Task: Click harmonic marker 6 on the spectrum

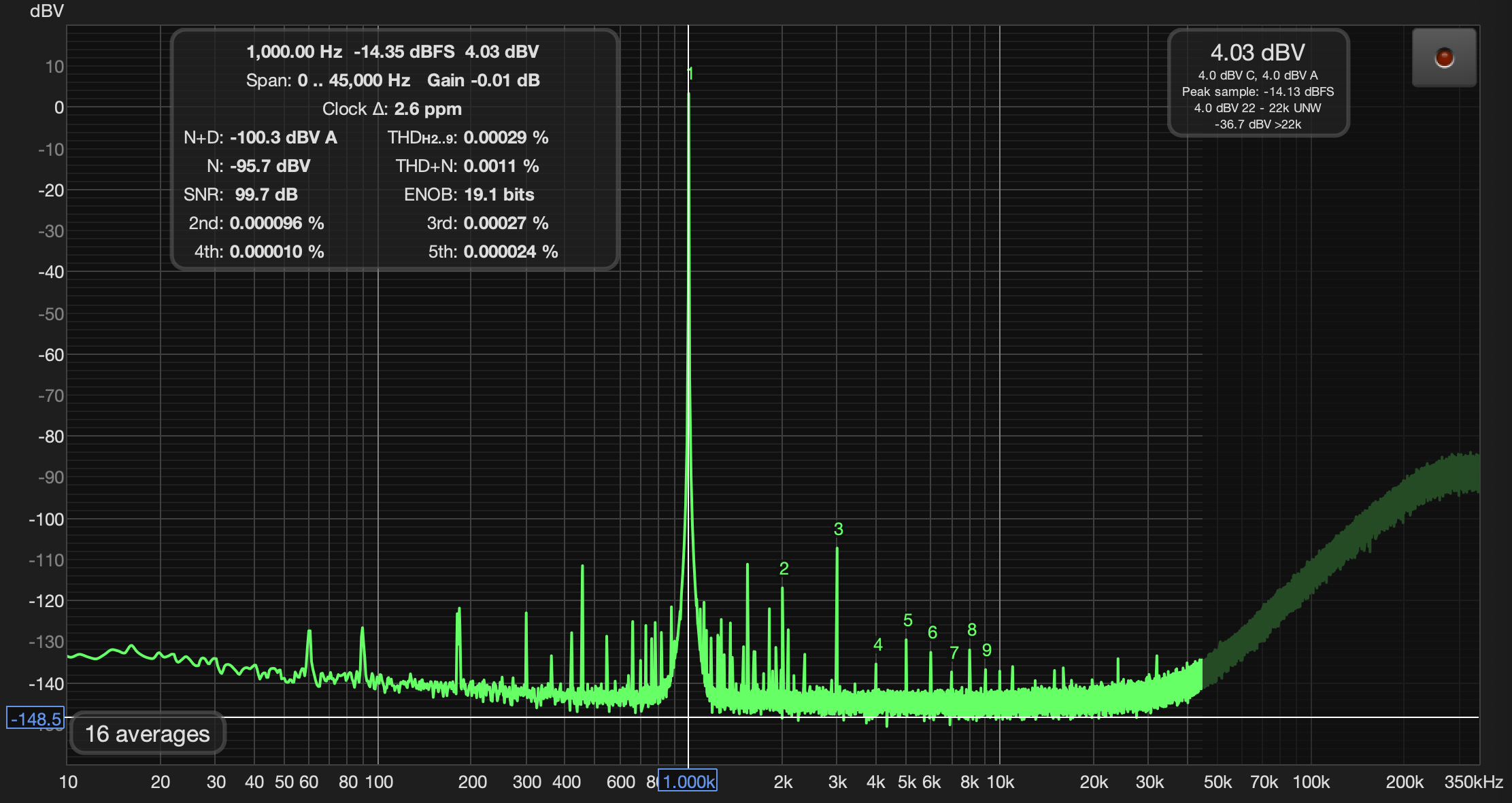Action: (932, 632)
